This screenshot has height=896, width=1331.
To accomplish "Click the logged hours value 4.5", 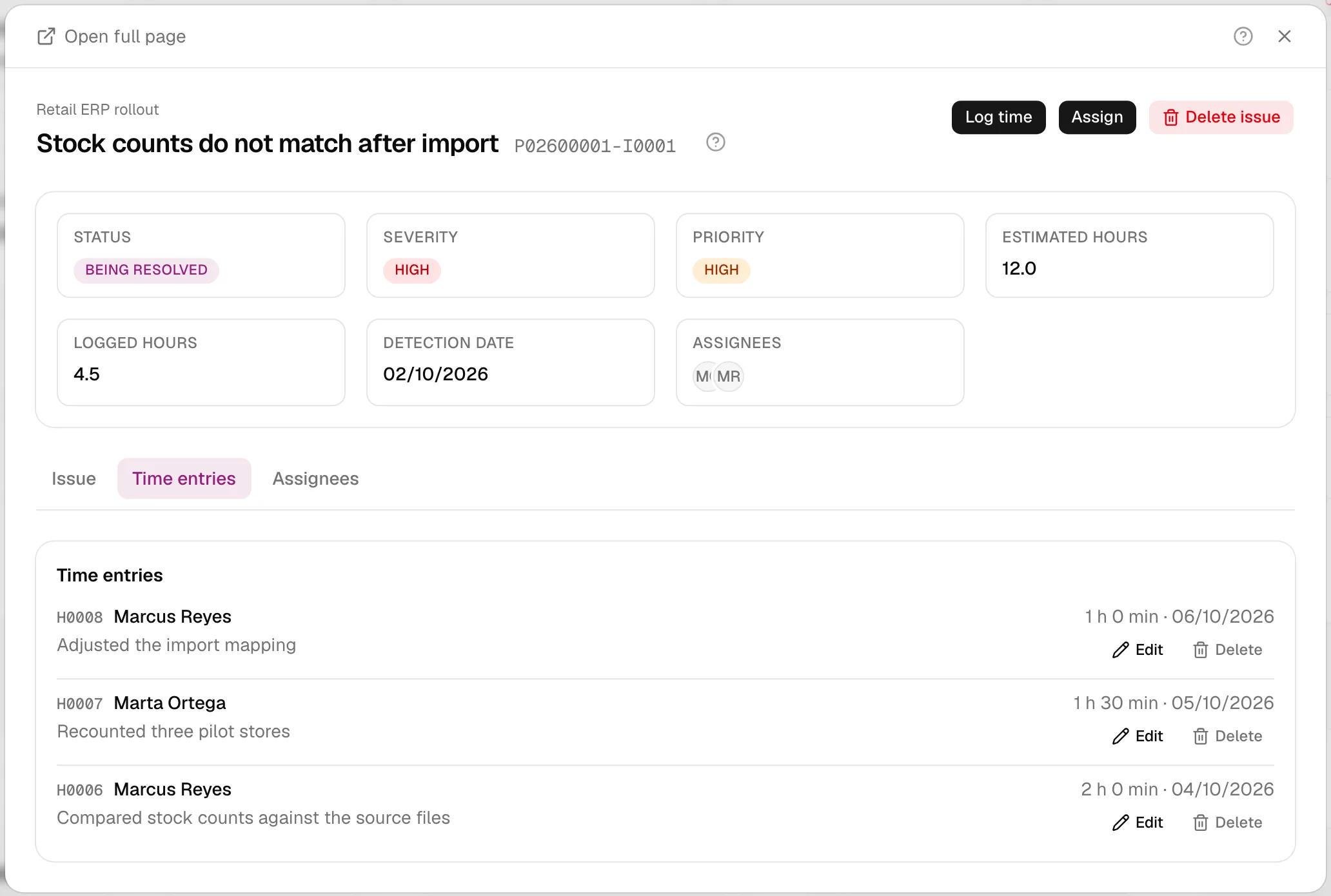I will [86, 374].
